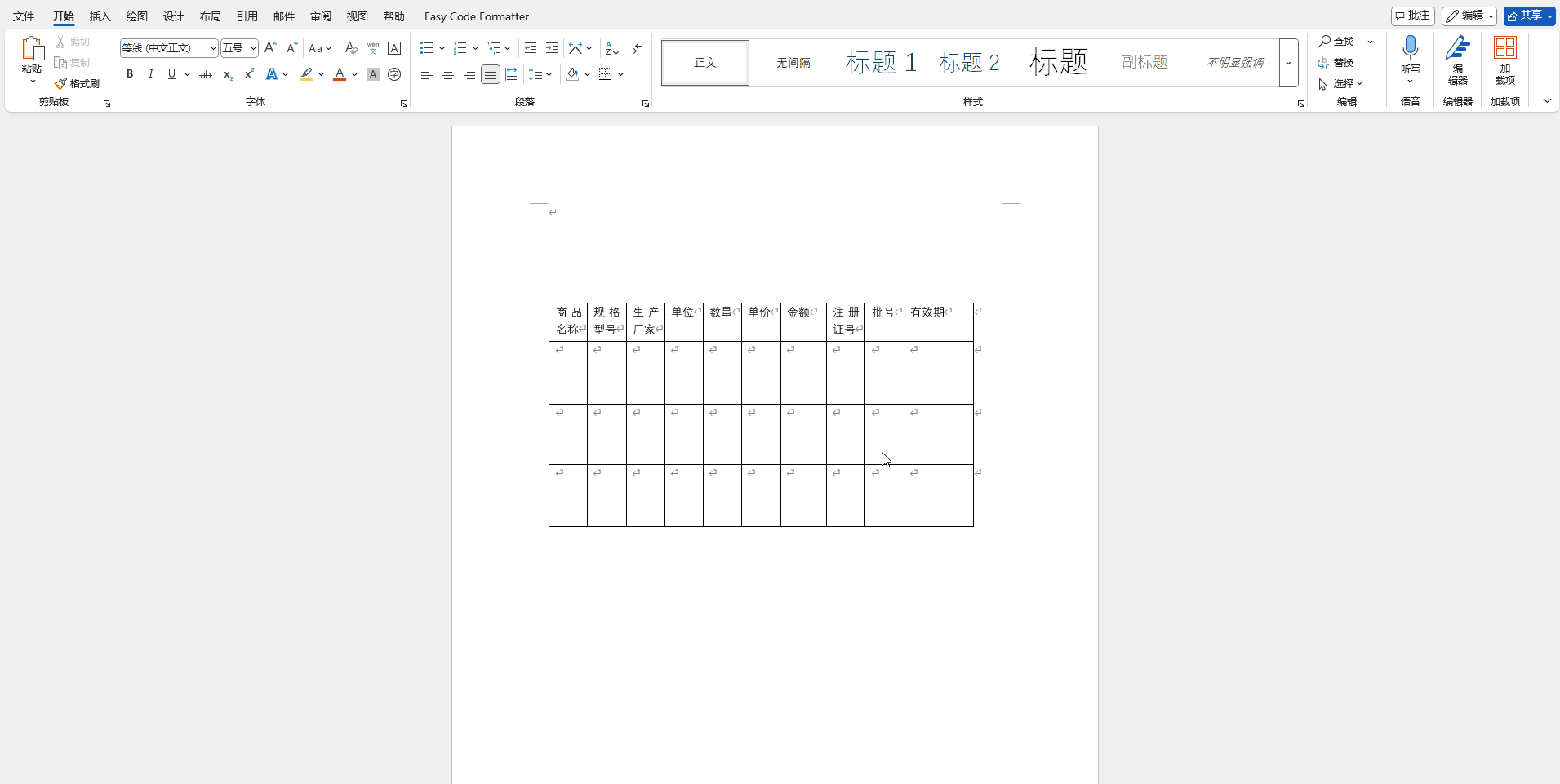Image resolution: width=1560 pixels, height=784 pixels.
Task: Click the 批注 (Comments) button
Action: 1413,16
